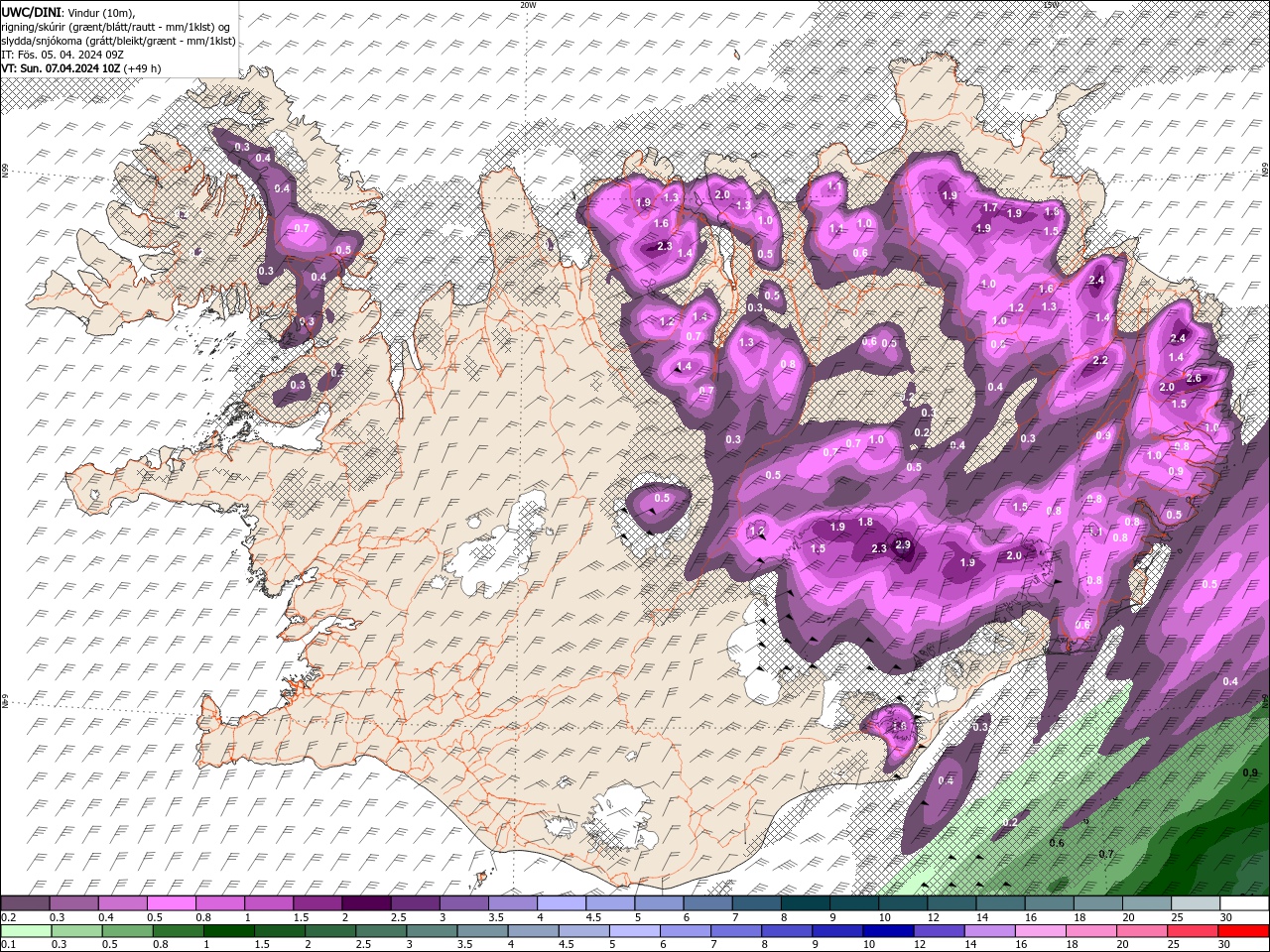
Task: Select the 'IT: Fös. 05. 04. 2024 09Z' line
Action: pos(62,55)
